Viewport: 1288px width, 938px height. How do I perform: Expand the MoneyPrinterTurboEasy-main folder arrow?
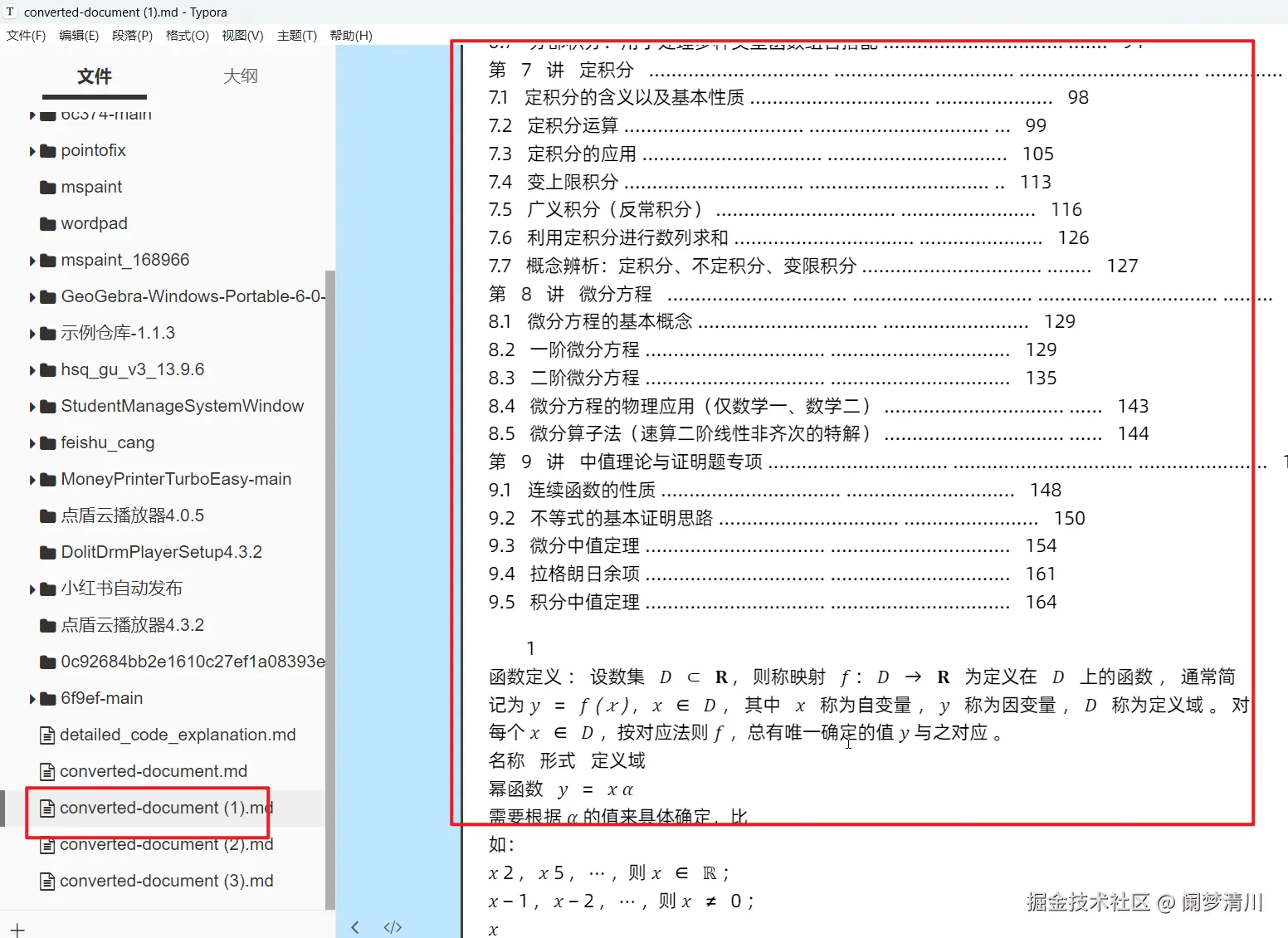32,480
